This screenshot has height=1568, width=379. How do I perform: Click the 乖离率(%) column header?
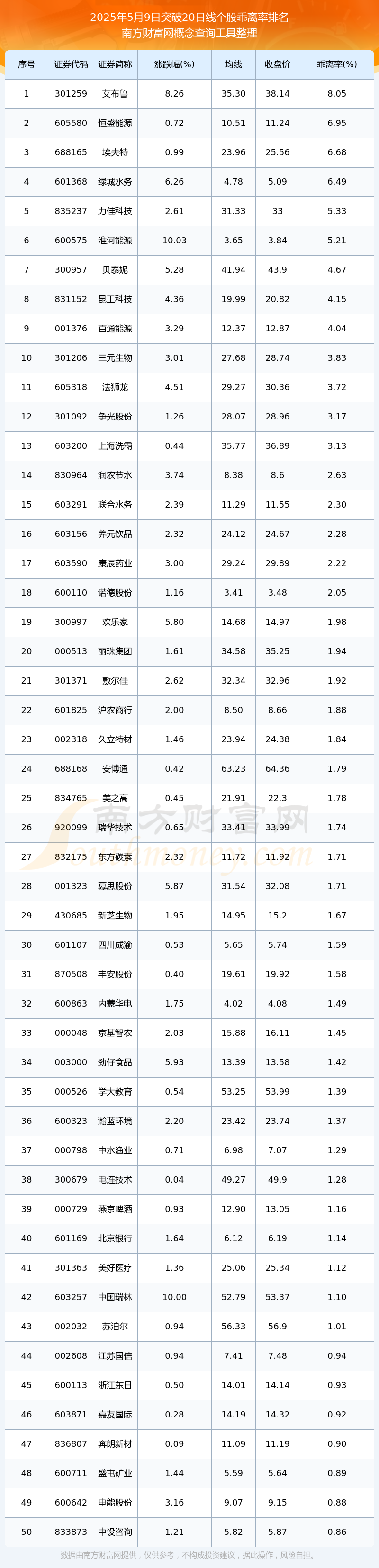(x=337, y=64)
